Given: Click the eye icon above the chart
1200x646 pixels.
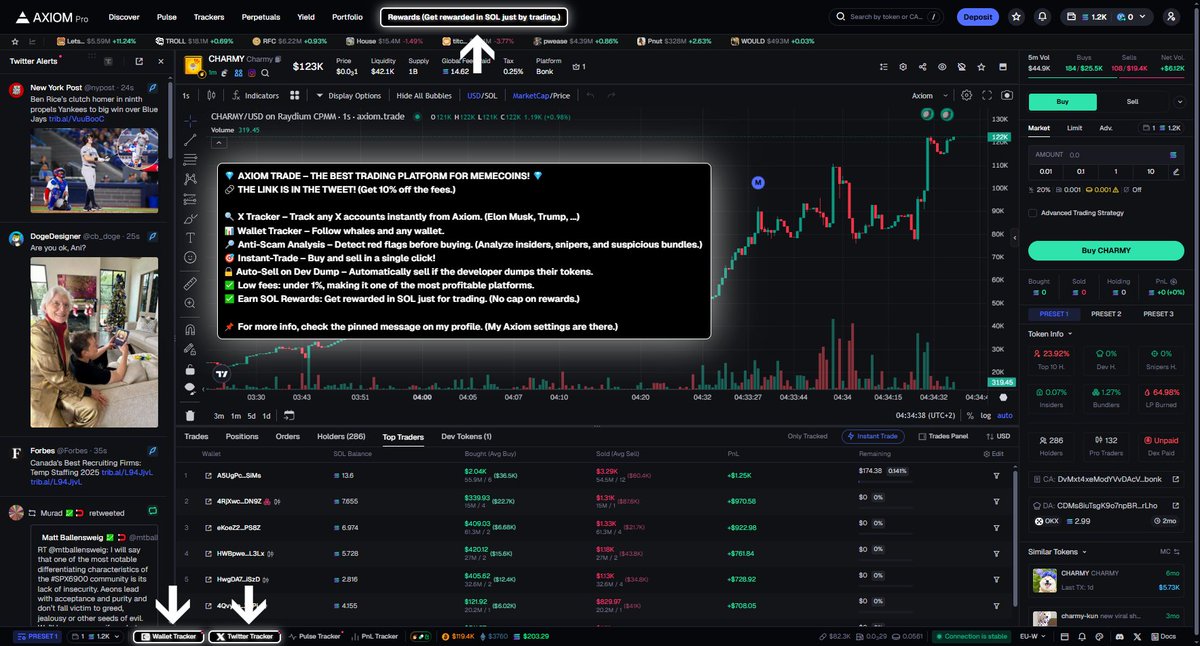Looking at the screenshot, I should 942,66.
